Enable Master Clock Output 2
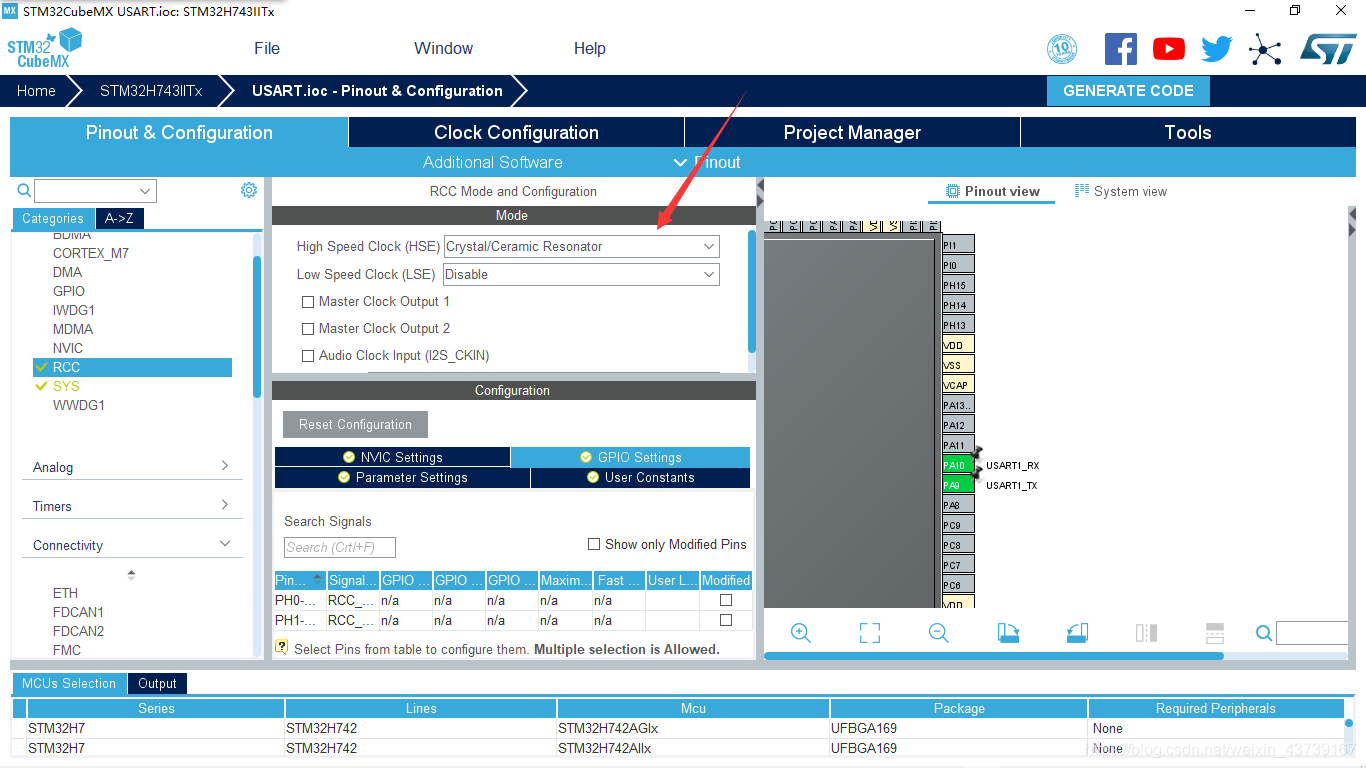This screenshot has width=1366, height=768. click(x=308, y=328)
